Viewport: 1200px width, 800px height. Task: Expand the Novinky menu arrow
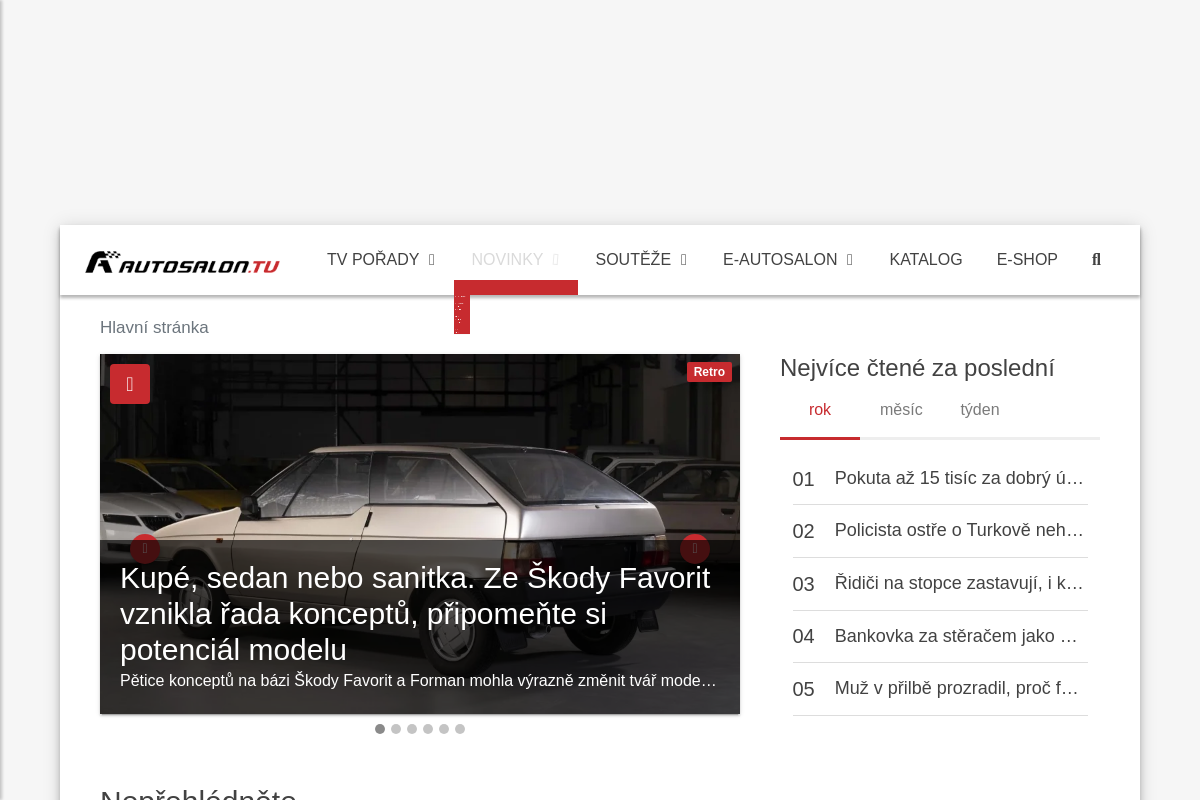(x=555, y=260)
